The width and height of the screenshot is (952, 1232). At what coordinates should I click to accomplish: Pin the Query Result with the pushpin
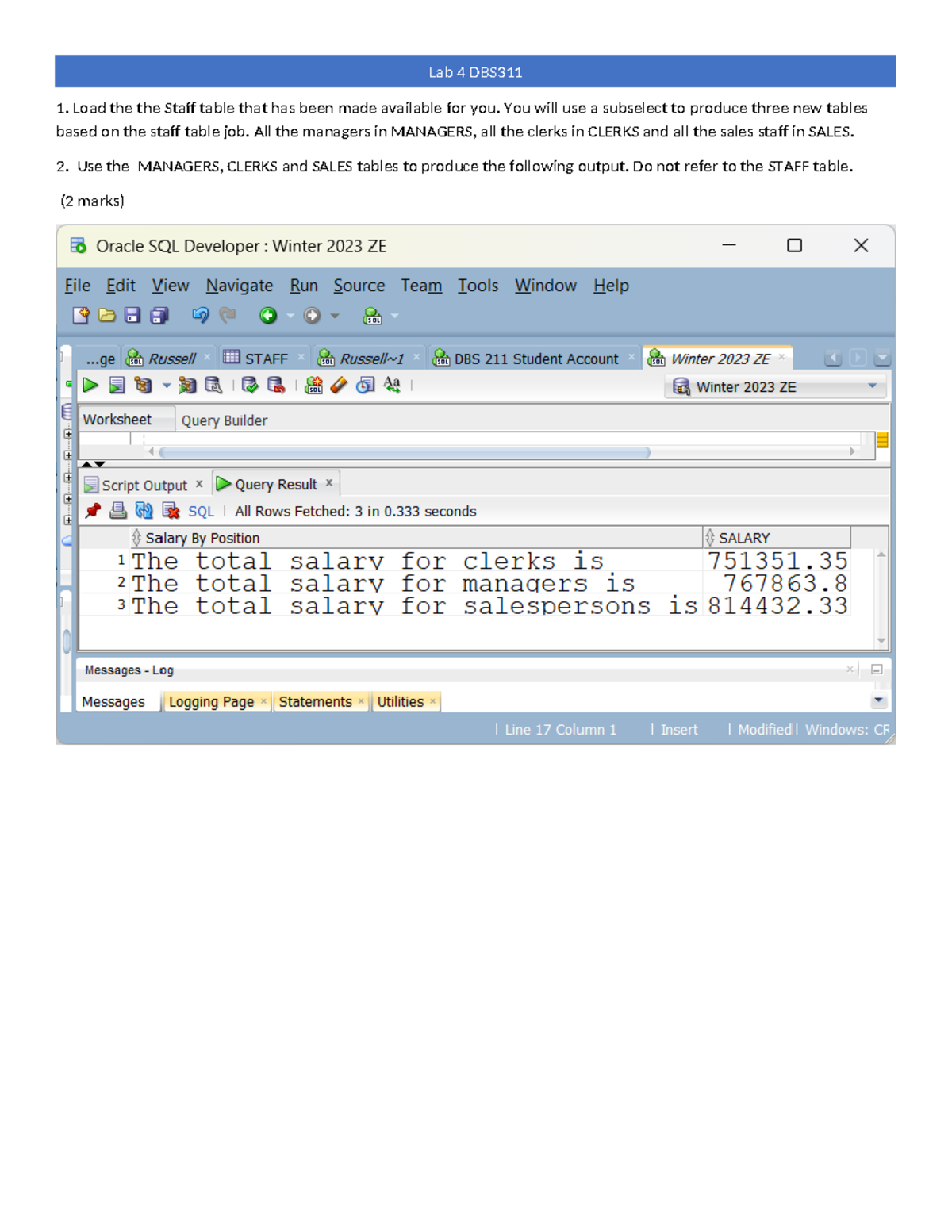pos(92,511)
